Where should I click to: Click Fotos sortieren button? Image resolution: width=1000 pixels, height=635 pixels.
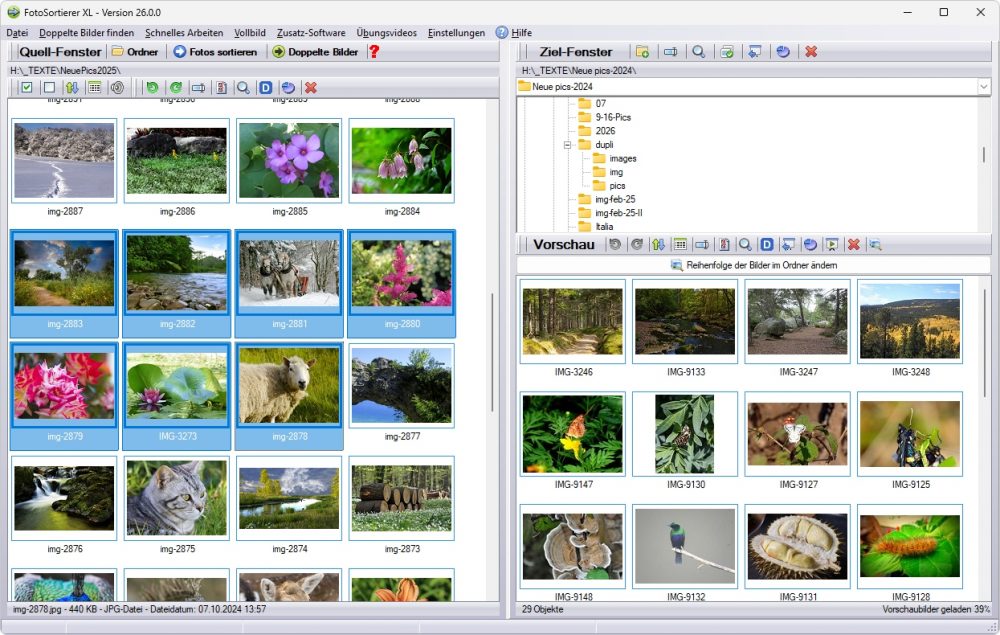point(216,52)
